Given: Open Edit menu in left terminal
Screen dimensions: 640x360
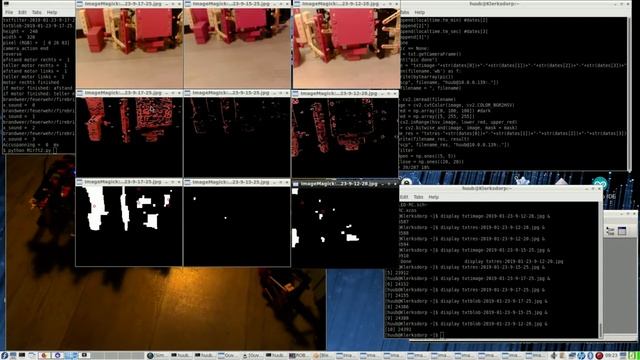Looking at the screenshot, I should tap(22, 12).
